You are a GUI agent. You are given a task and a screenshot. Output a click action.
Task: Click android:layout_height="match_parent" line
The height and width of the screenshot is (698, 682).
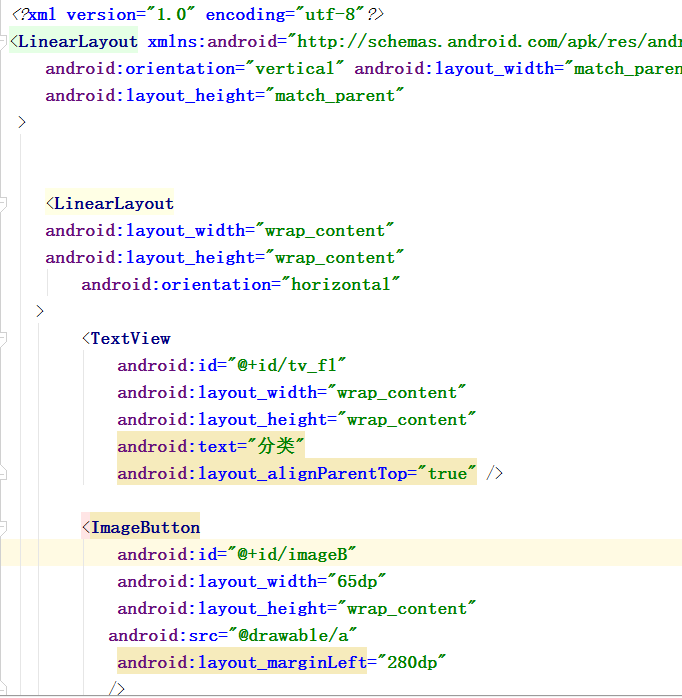(224, 96)
